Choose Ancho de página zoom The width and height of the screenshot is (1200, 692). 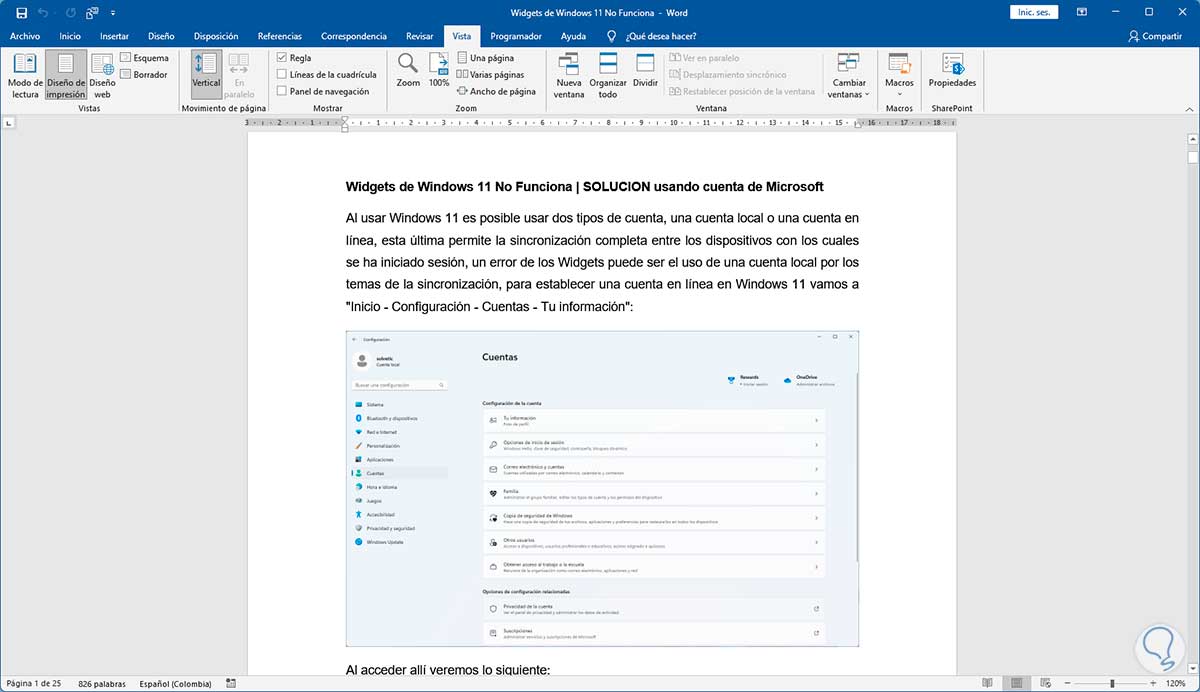click(x=496, y=91)
